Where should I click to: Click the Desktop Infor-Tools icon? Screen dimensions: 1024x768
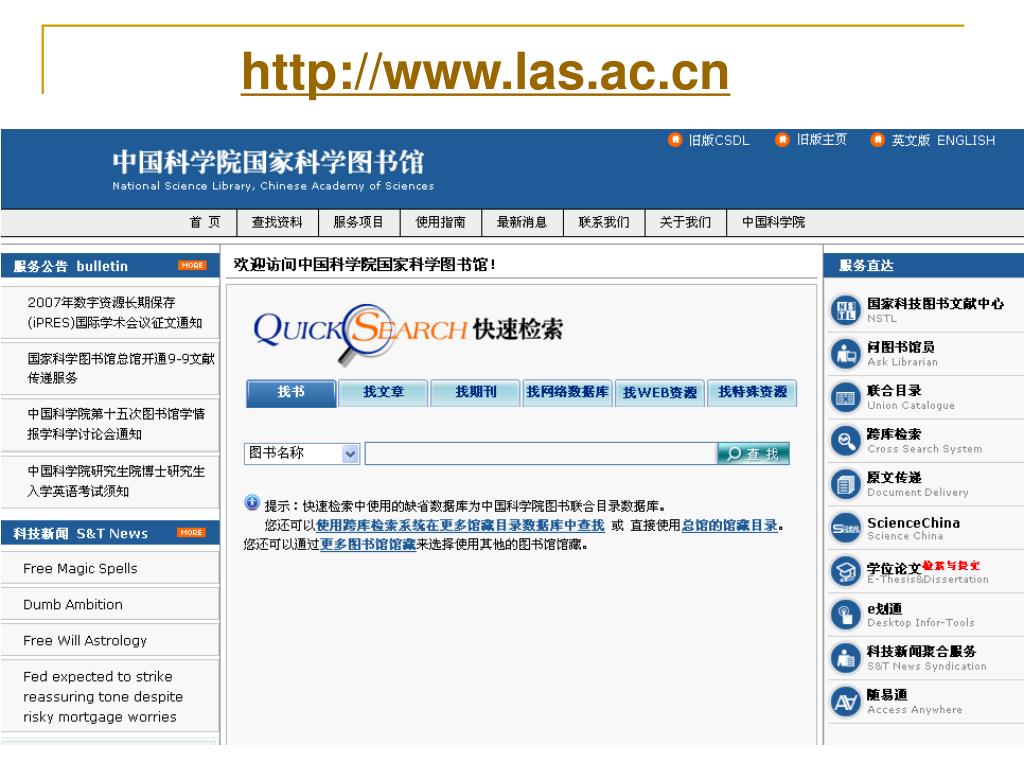click(846, 615)
